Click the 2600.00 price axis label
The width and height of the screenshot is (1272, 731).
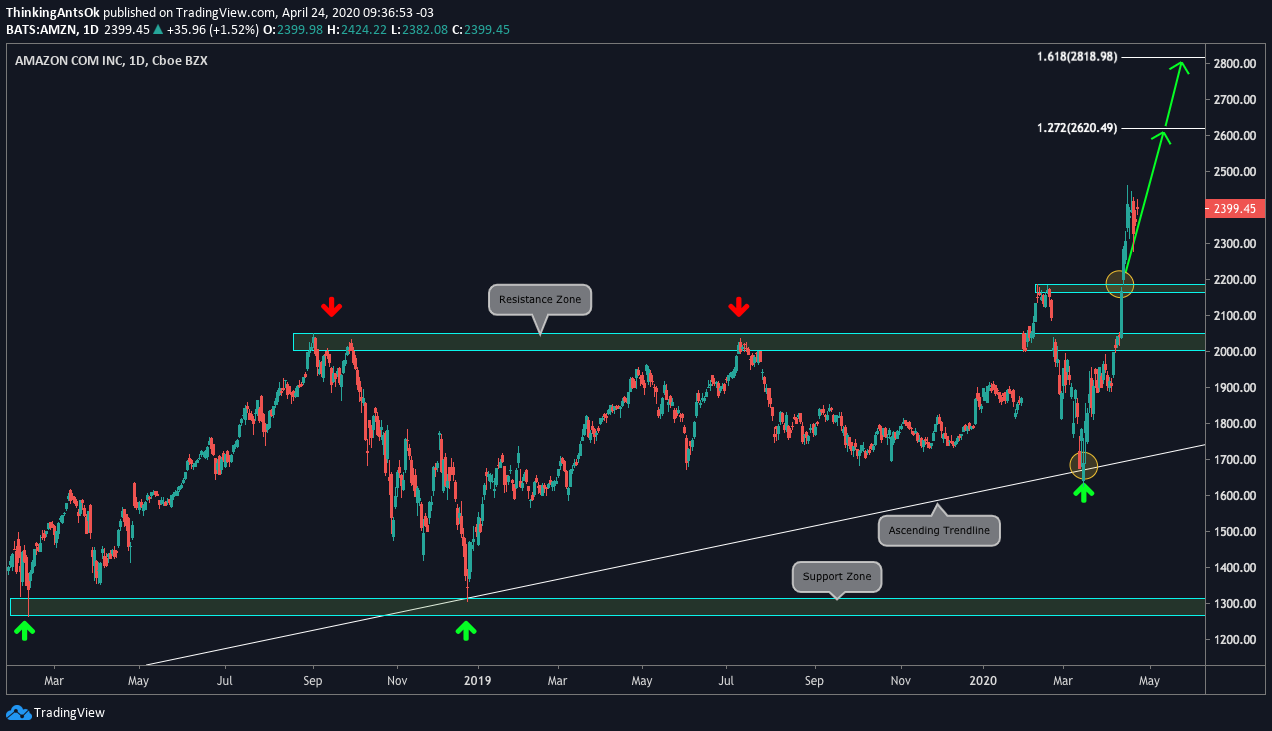click(1235, 136)
